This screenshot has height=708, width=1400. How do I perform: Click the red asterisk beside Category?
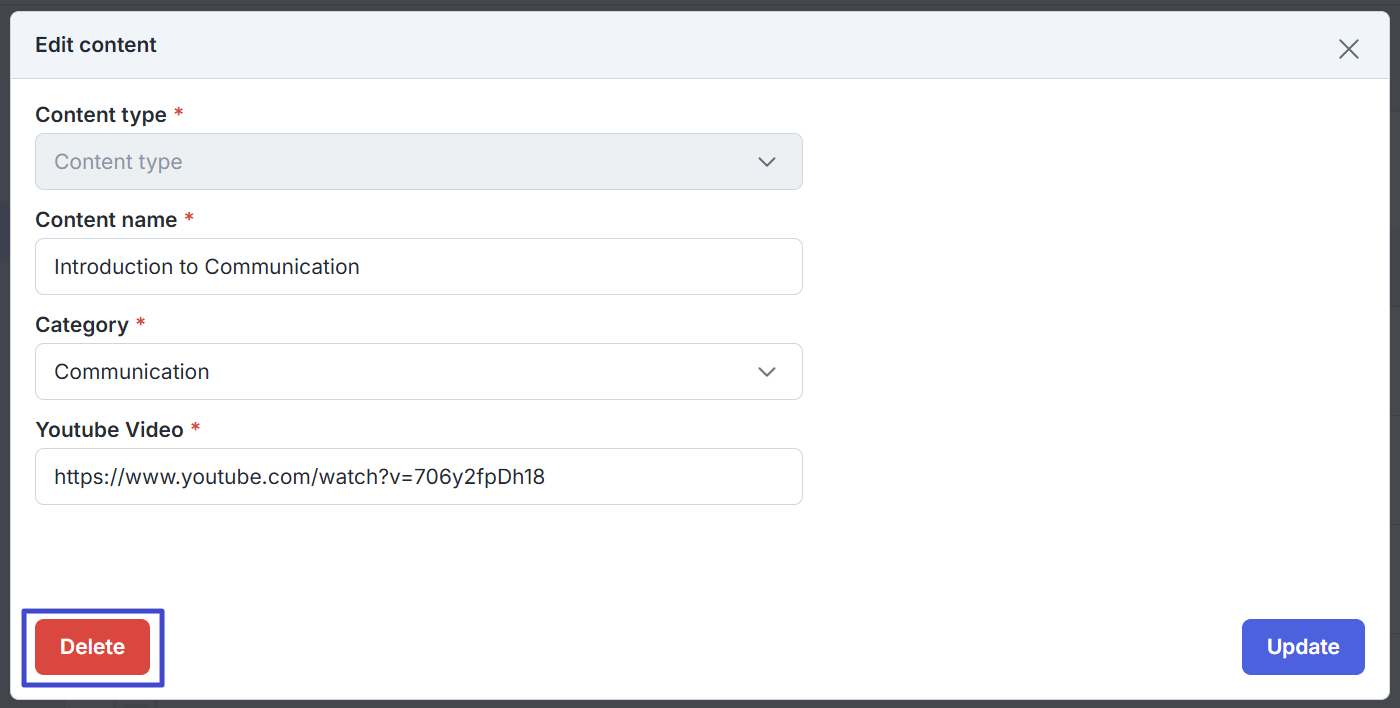tap(141, 323)
